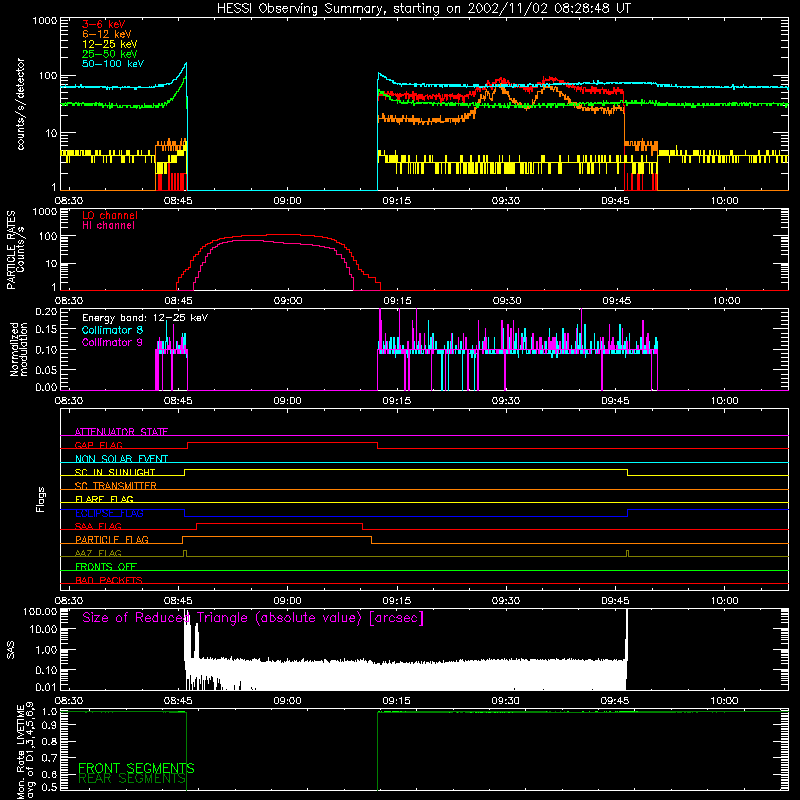Click the REAR SEGMENTS livetime legend

(132, 779)
